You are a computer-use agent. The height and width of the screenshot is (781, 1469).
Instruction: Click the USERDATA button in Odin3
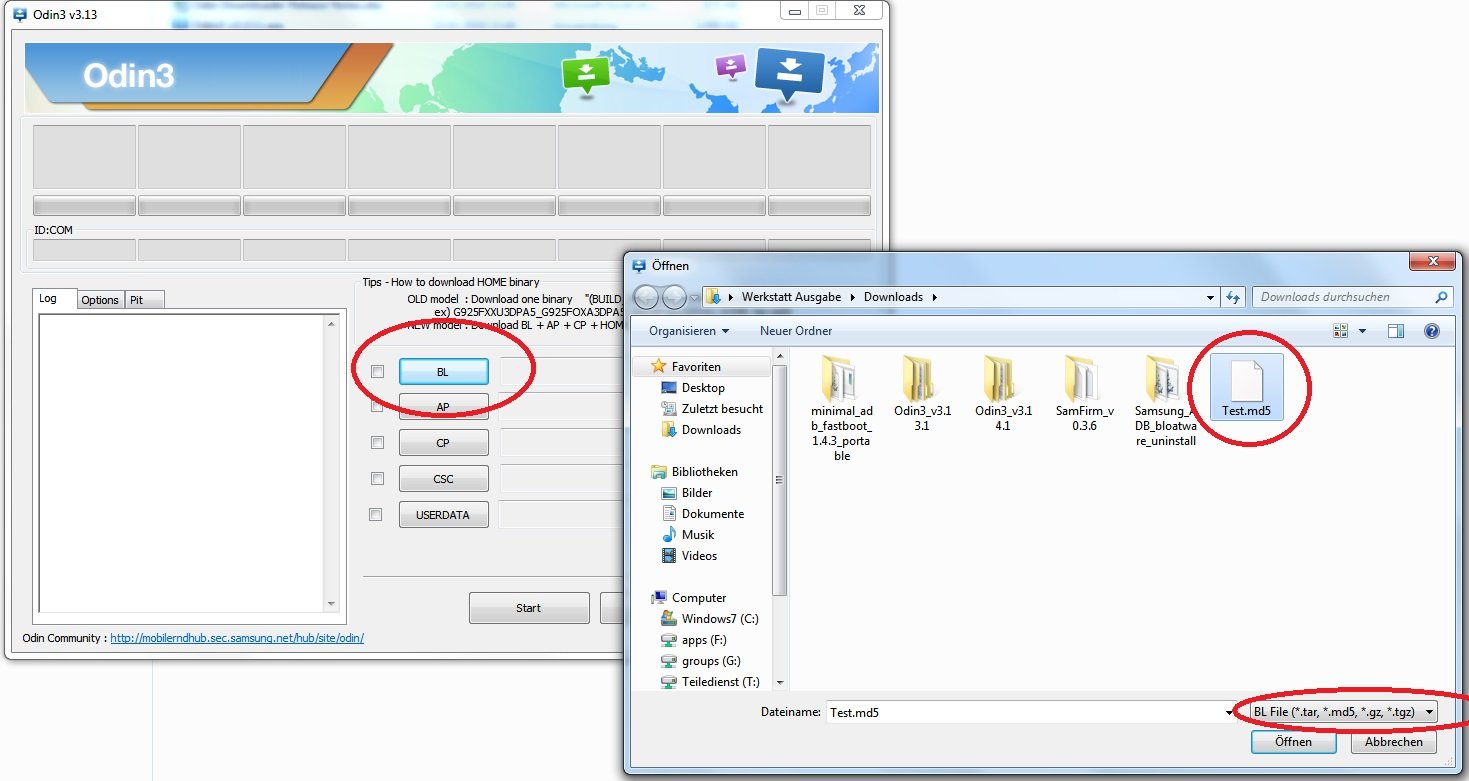pyautogui.click(x=443, y=515)
